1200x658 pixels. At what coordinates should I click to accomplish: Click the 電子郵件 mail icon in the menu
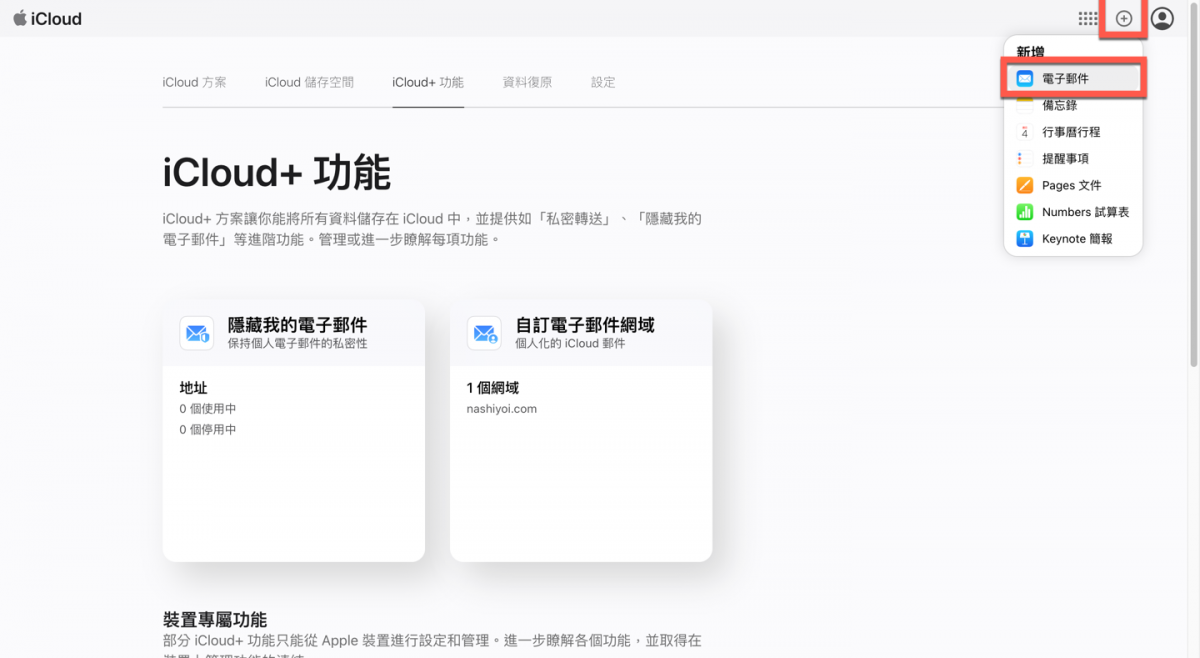1025,78
